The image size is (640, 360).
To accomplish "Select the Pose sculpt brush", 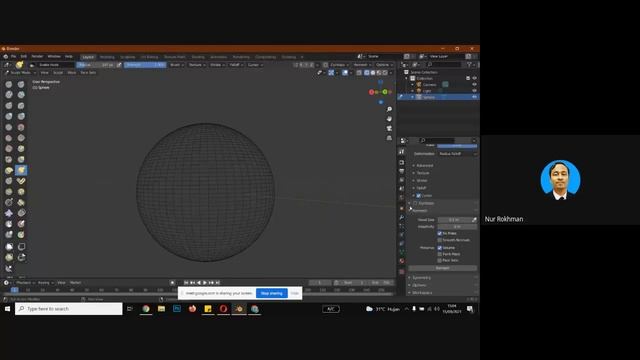I will pyautogui.click(x=21, y=181).
